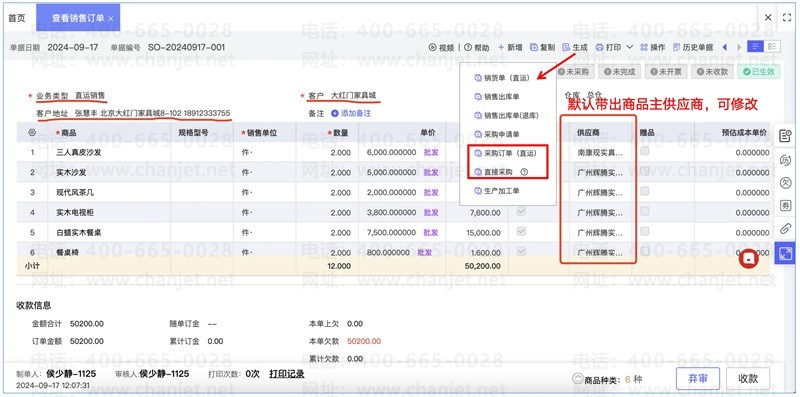Click the attachment paperclip icon in right sidebar
Screen dimensions: 800x397
pos(785,229)
